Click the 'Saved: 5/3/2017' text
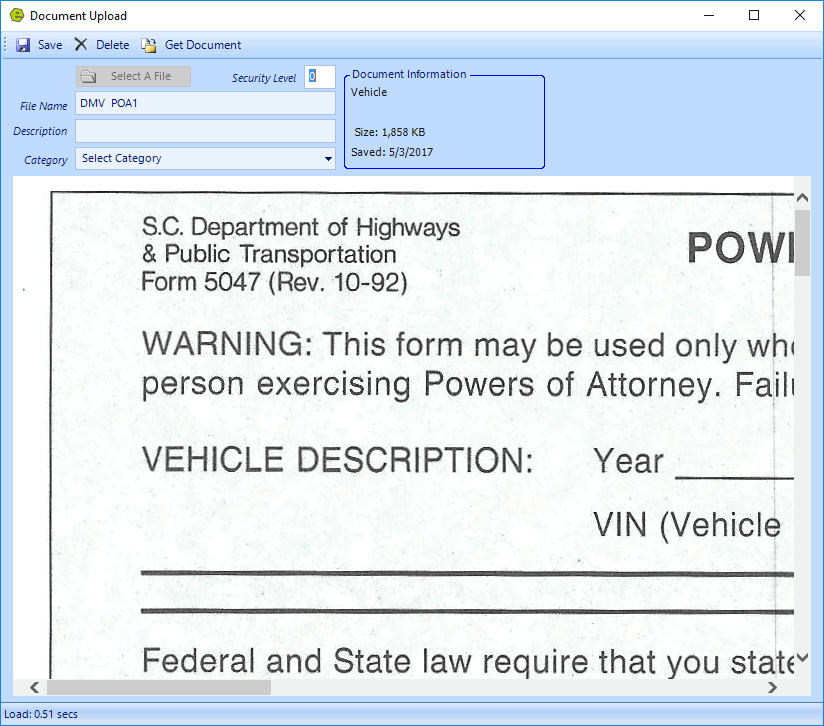This screenshot has height=726, width=824. coord(392,152)
